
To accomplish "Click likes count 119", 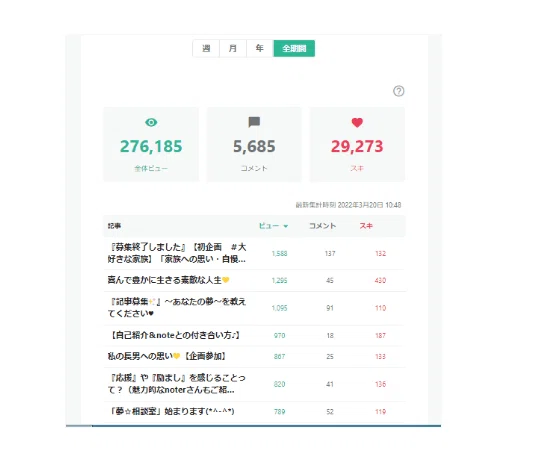I will pyautogui.click(x=380, y=412).
